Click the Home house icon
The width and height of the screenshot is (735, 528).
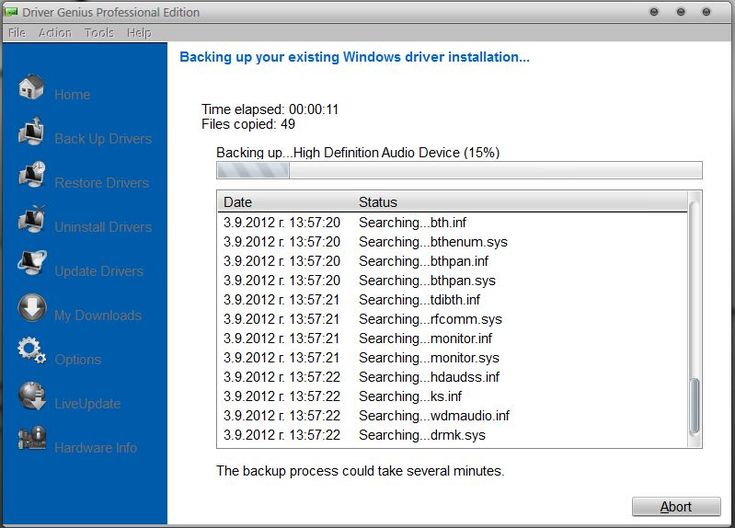pyautogui.click(x=31, y=87)
